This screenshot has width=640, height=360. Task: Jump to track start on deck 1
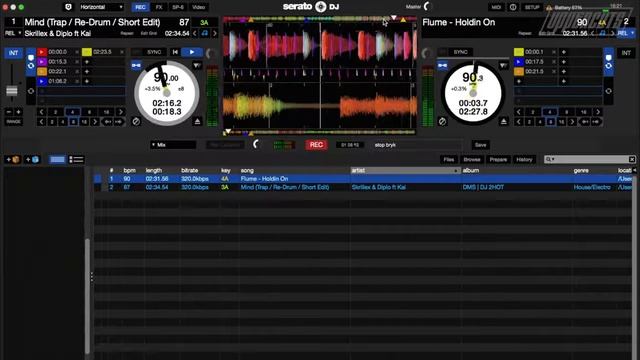(175, 52)
